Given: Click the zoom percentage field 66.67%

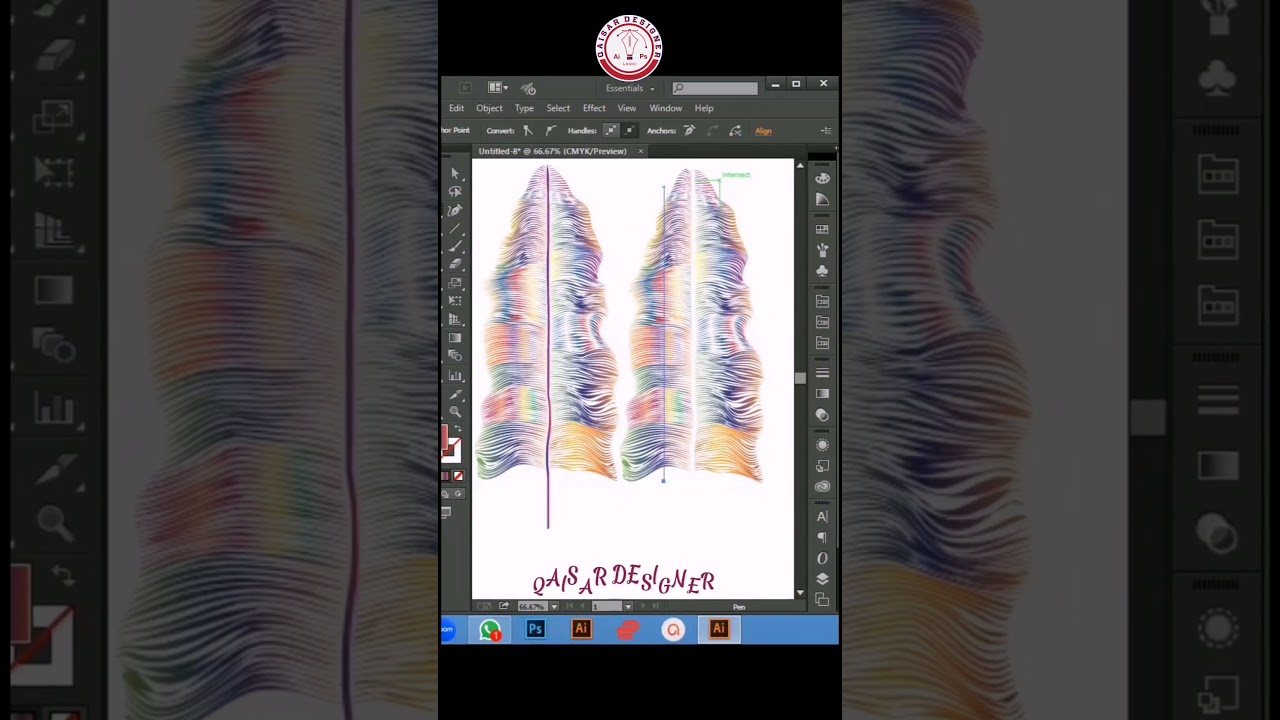Looking at the screenshot, I should [531, 606].
